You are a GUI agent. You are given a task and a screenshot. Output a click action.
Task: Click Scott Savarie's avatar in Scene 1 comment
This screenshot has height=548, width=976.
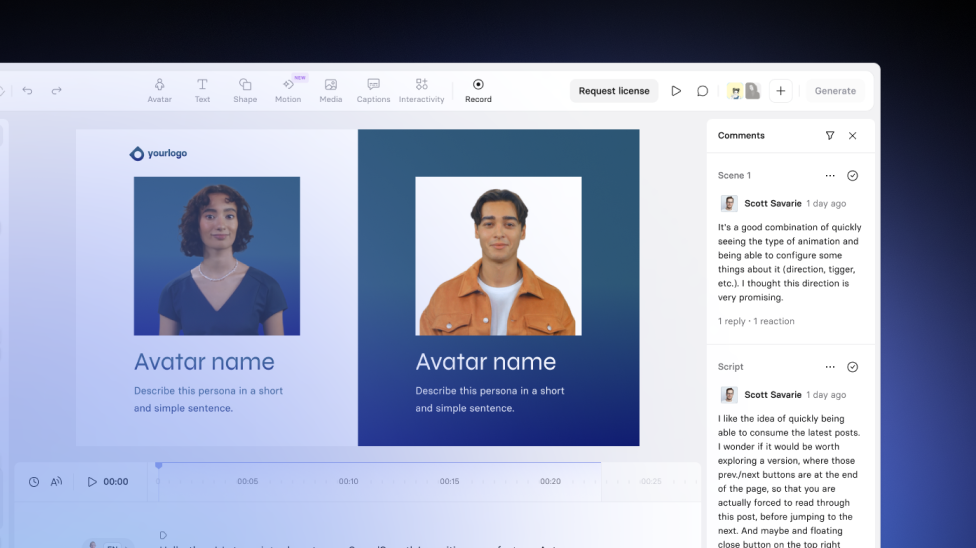(x=729, y=203)
